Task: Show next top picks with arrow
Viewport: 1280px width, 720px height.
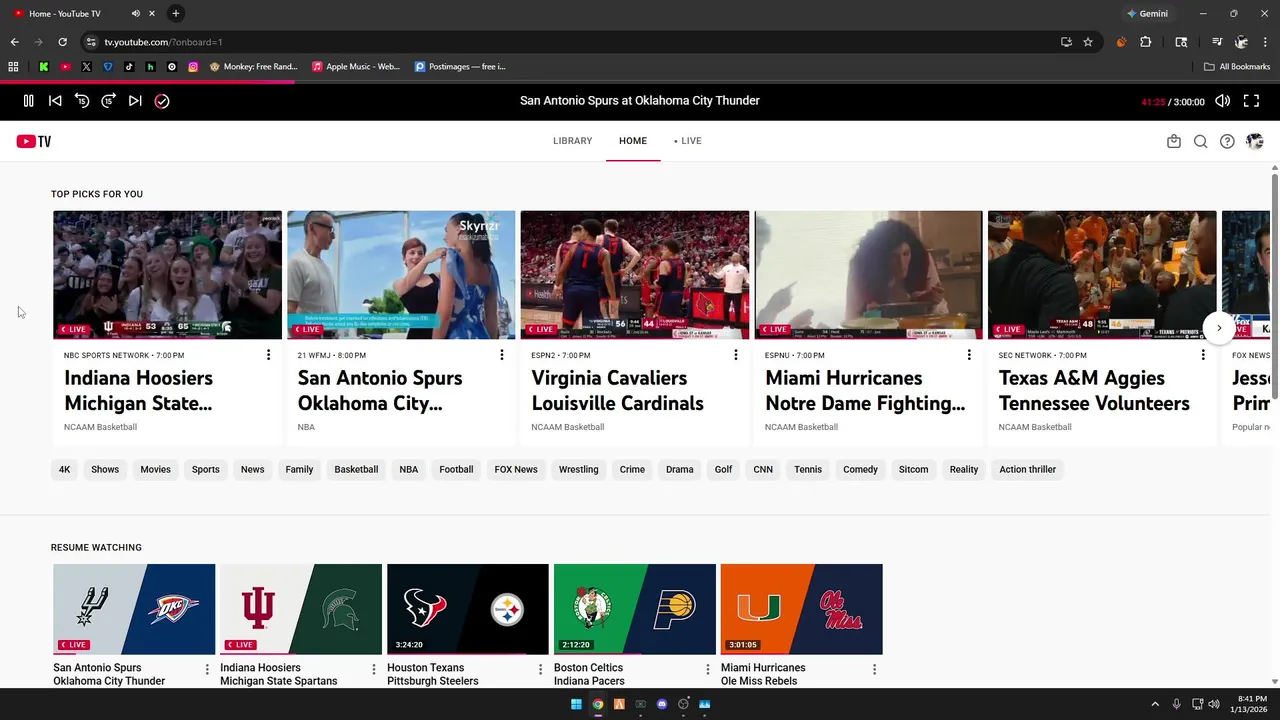Action: click(x=1218, y=328)
